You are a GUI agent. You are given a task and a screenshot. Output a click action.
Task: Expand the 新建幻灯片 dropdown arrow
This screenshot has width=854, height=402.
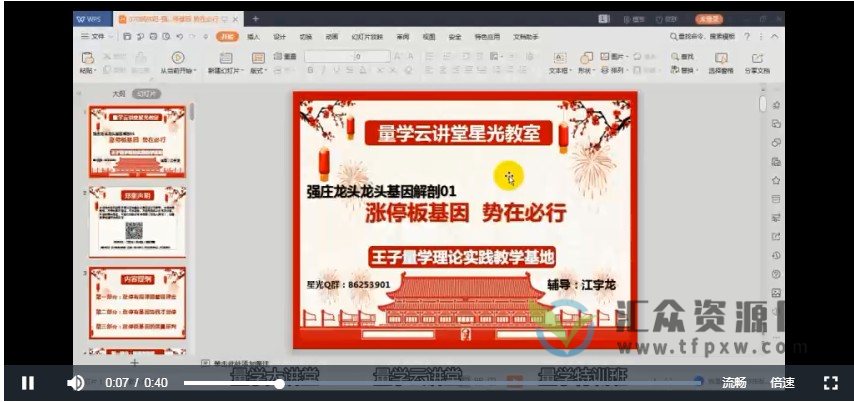(x=242, y=71)
